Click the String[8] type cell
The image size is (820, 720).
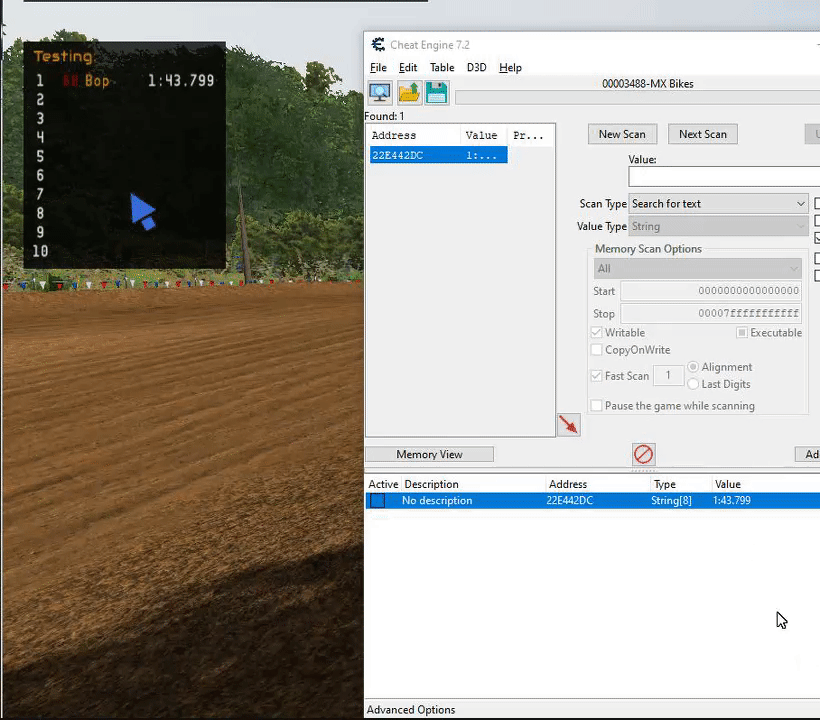[671, 500]
